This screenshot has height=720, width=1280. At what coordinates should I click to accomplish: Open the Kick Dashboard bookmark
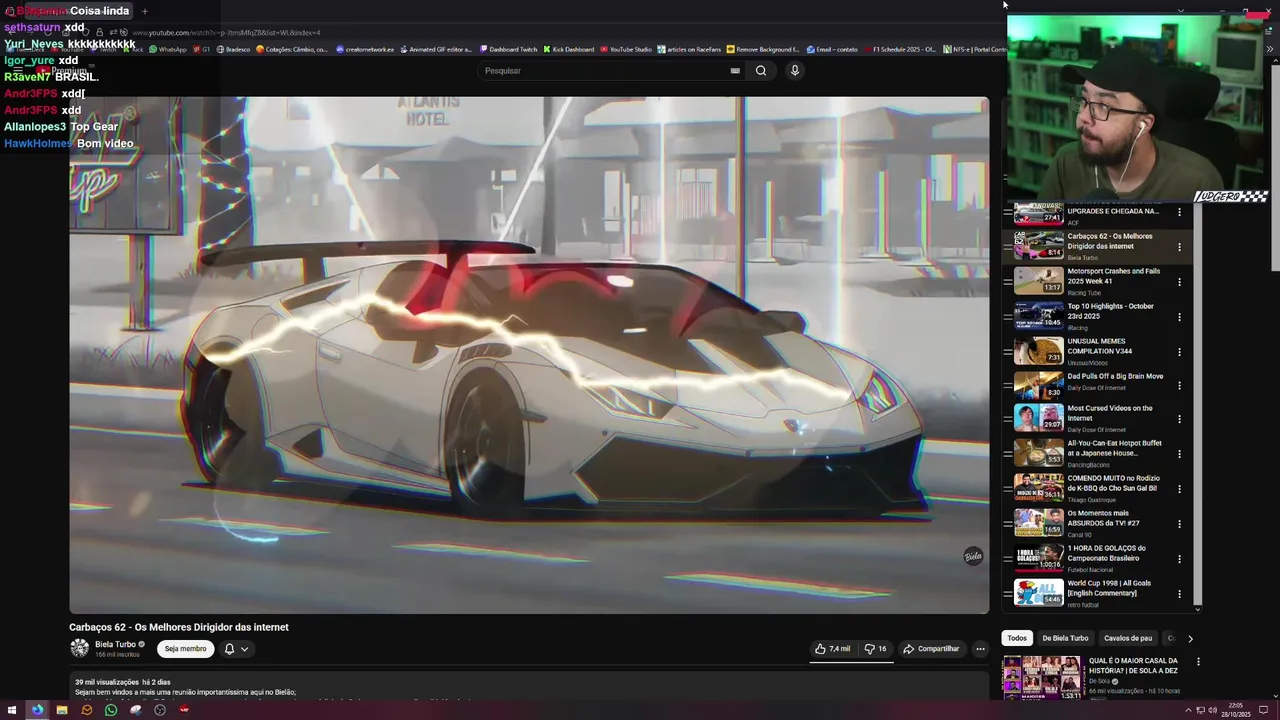pos(568,49)
